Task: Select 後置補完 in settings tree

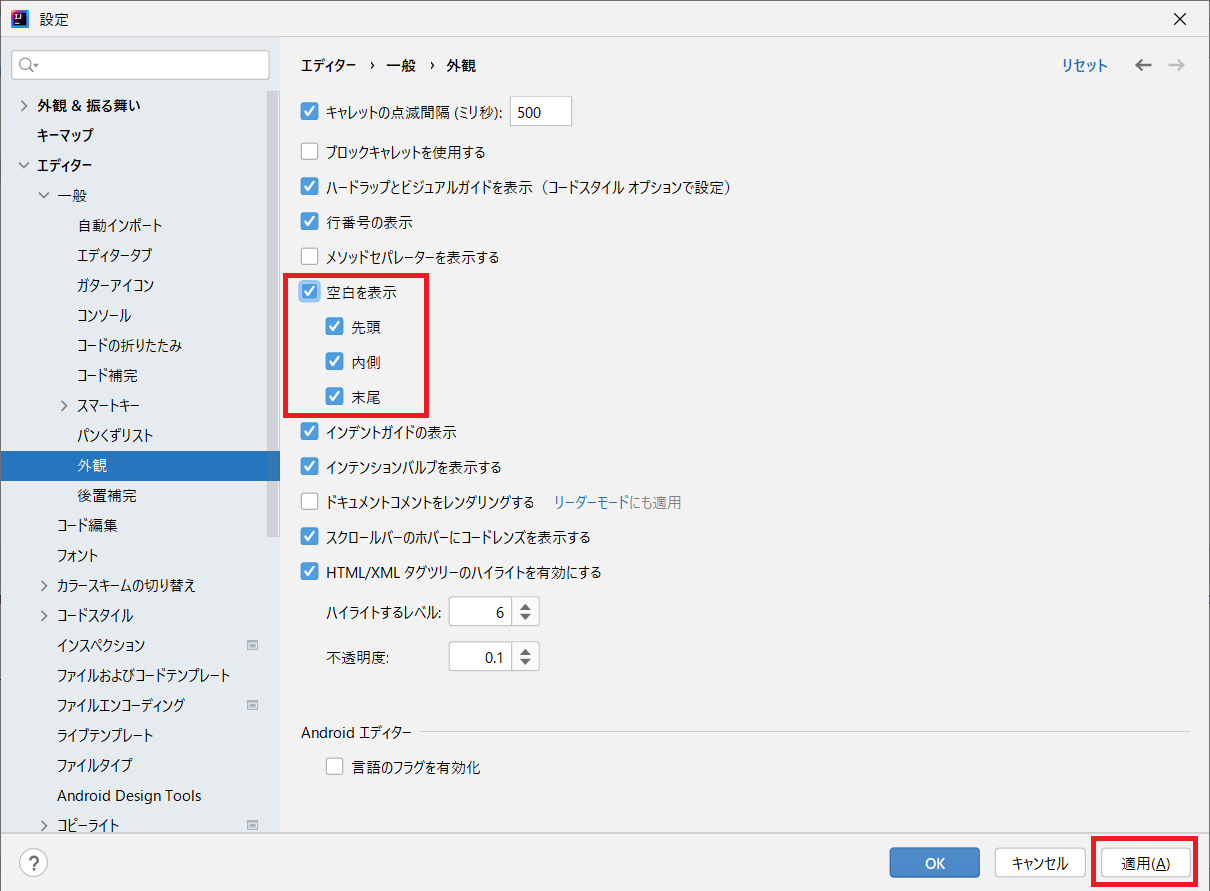Action: click(107, 495)
